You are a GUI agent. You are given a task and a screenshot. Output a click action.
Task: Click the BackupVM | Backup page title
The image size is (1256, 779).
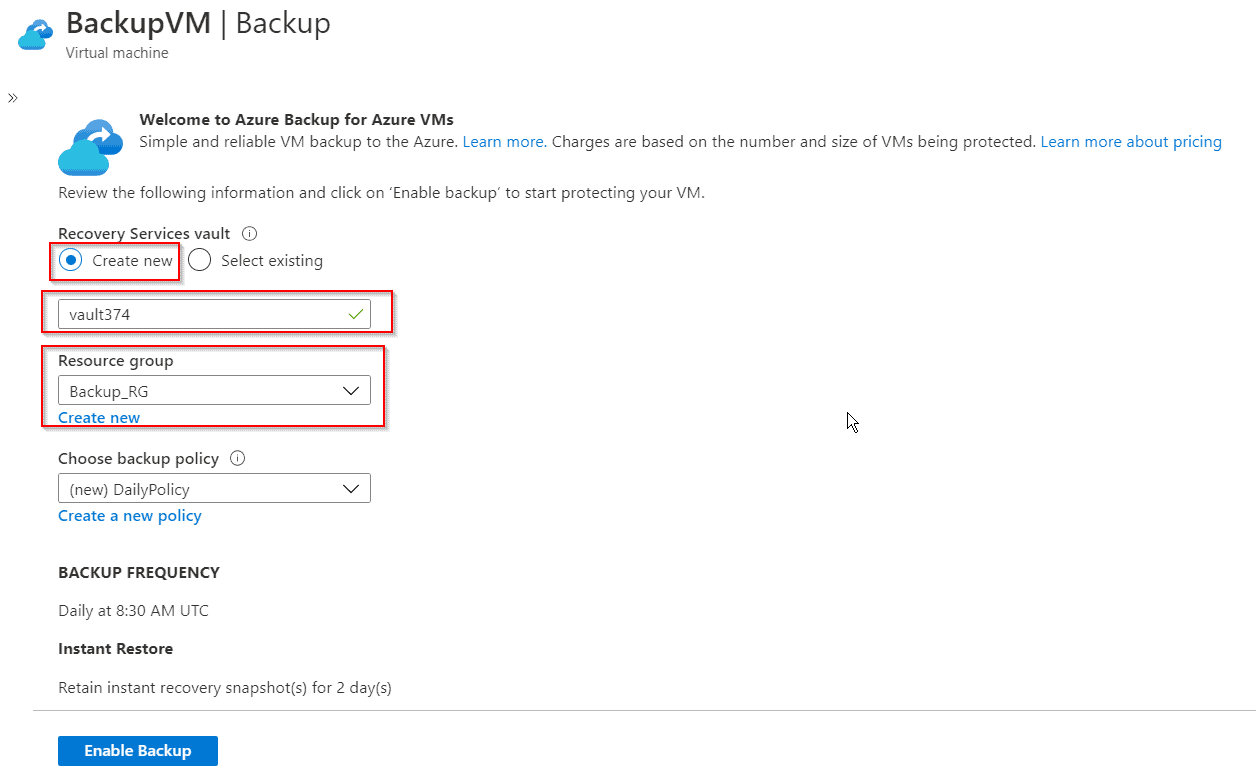click(198, 24)
